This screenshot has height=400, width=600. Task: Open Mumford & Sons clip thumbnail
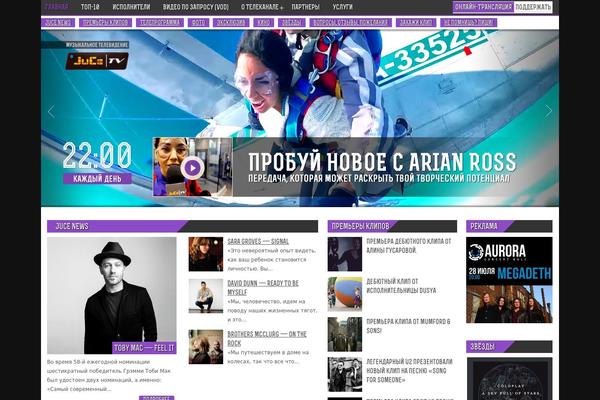pos(345,334)
